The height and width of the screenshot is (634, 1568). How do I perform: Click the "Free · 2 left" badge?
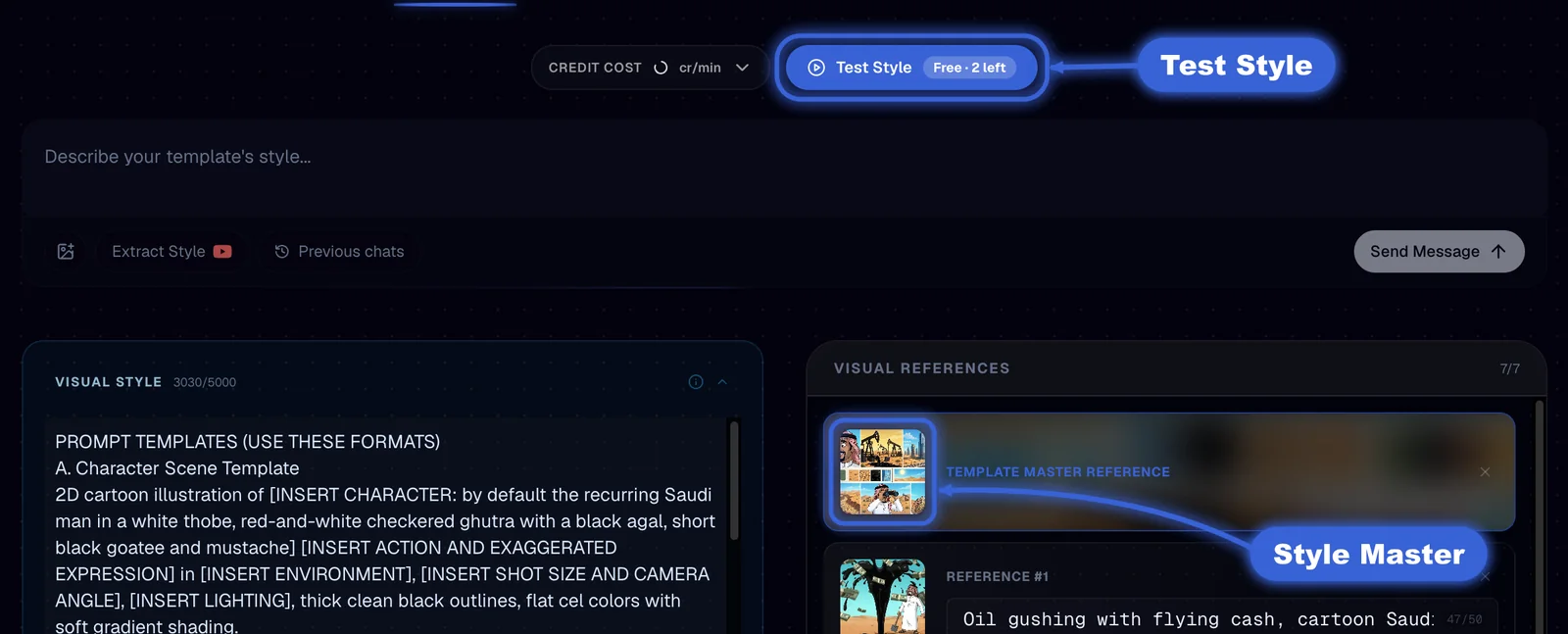(x=969, y=68)
